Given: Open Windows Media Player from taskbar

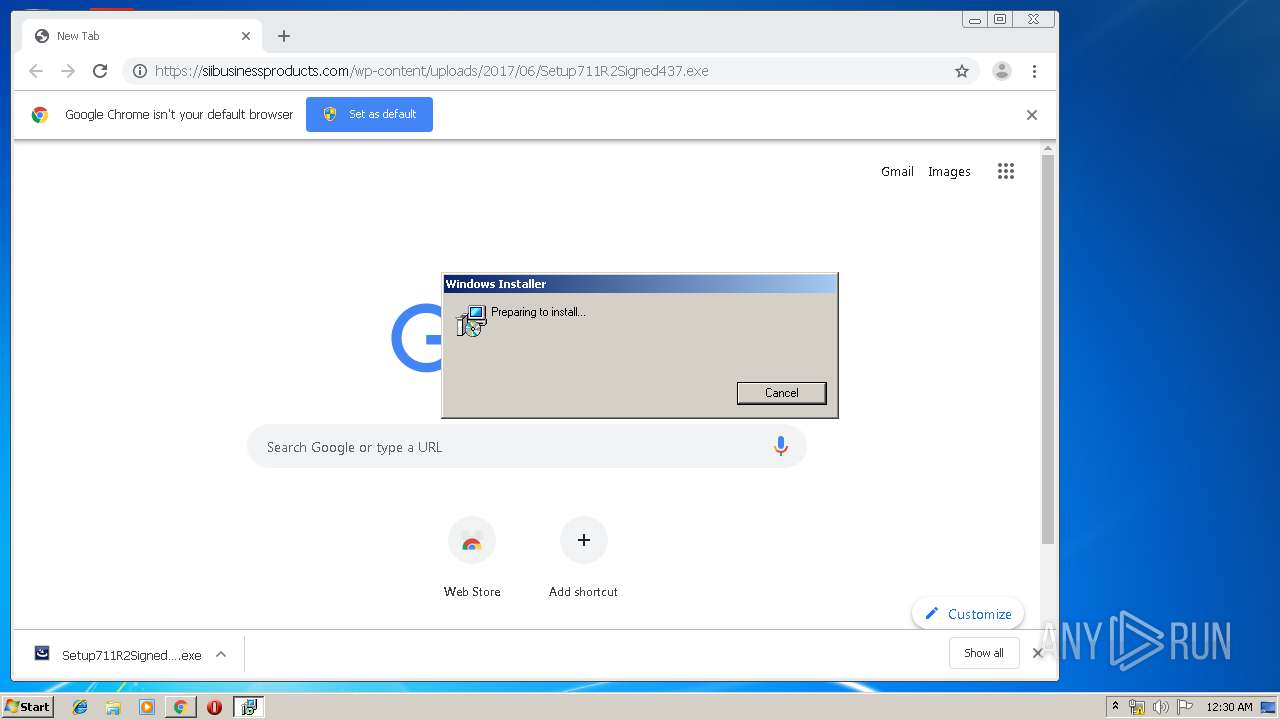Looking at the screenshot, I should pos(147,707).
